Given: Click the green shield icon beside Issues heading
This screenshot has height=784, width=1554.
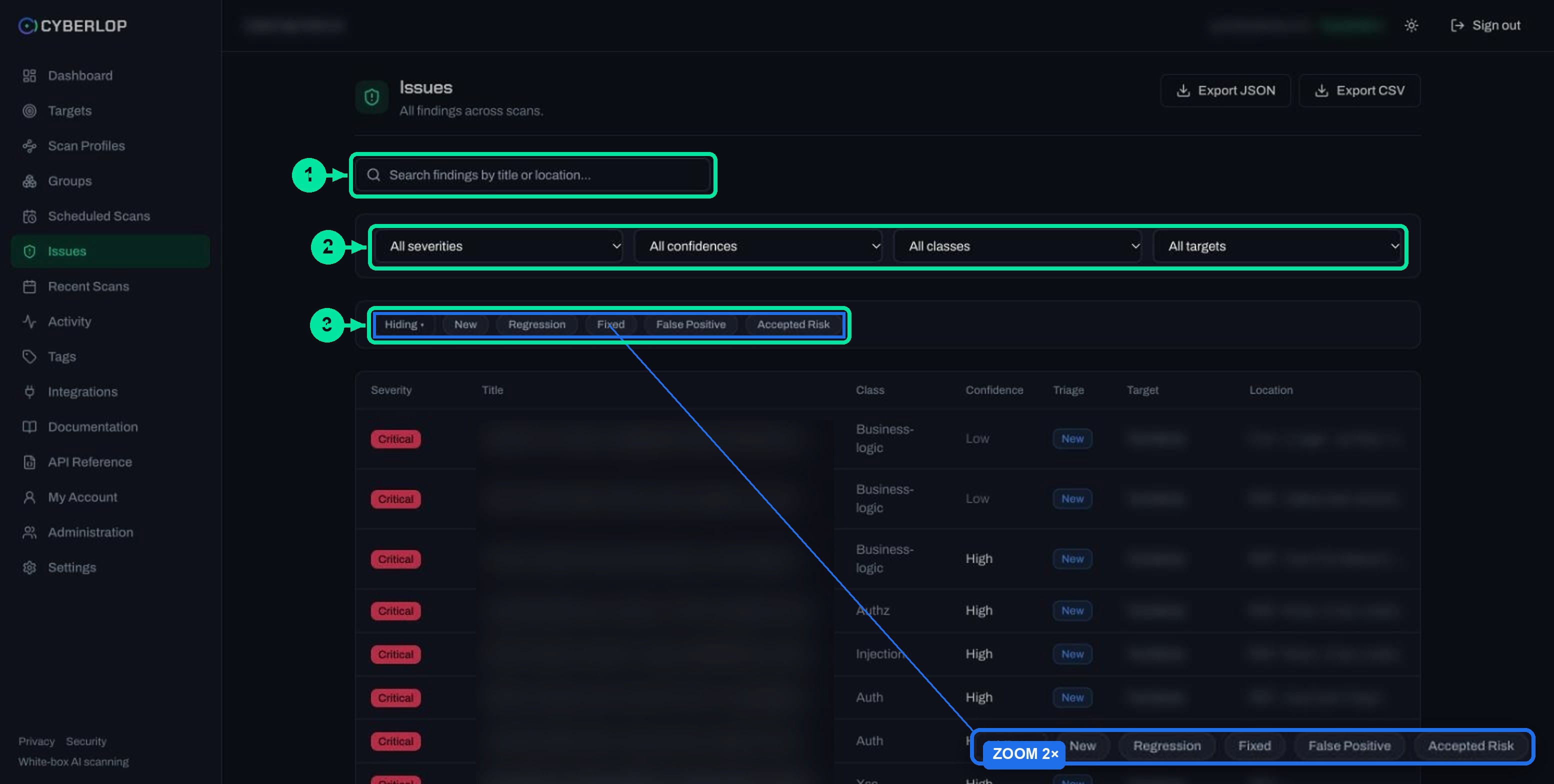Looking at the screenshot, I should (x=371, y=96).
